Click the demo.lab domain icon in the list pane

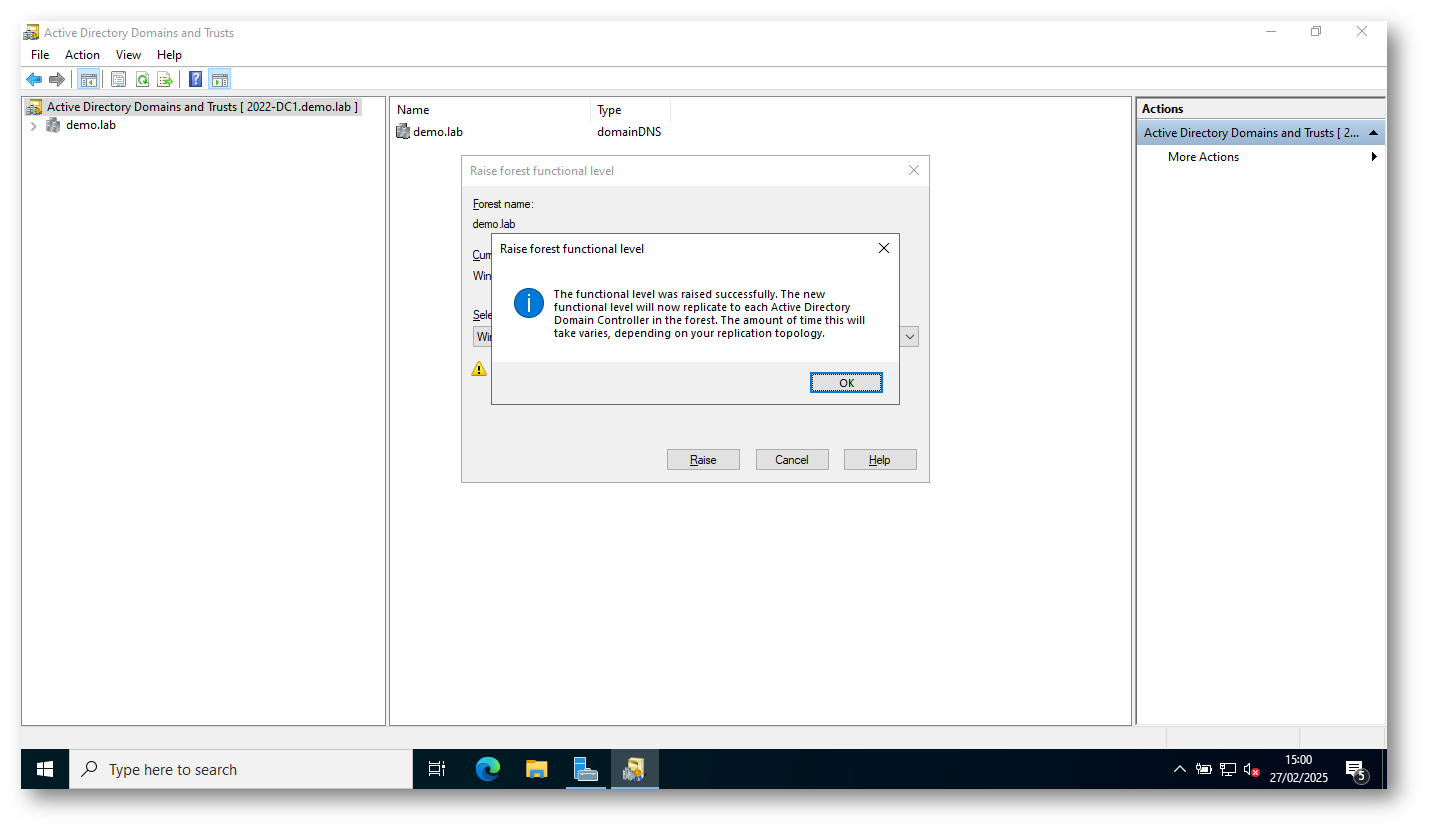click(403, 131)
